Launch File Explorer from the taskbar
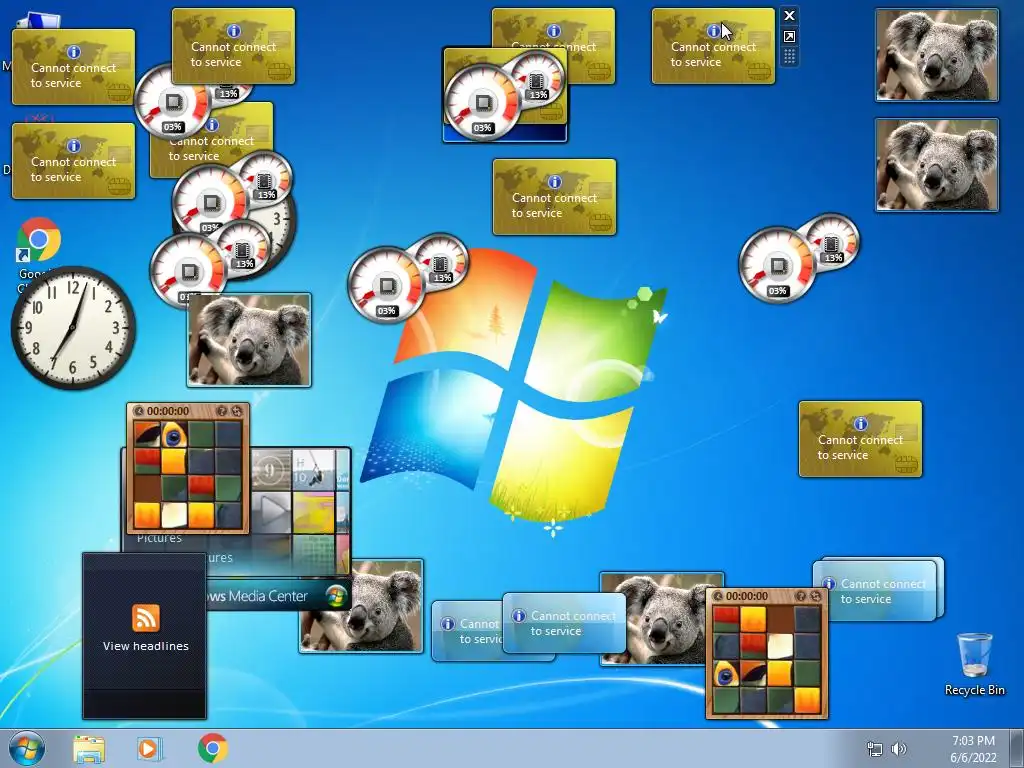Image resolution: width=1024 pixels, height=768 pixels. click(89, 749)
